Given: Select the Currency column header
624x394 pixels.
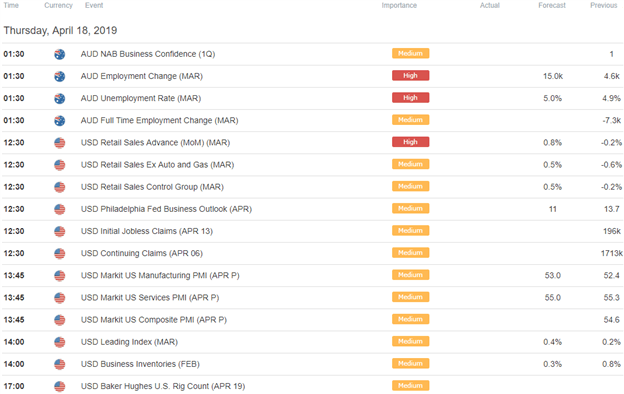Looking at the screenshot, I should pos(58,5).
